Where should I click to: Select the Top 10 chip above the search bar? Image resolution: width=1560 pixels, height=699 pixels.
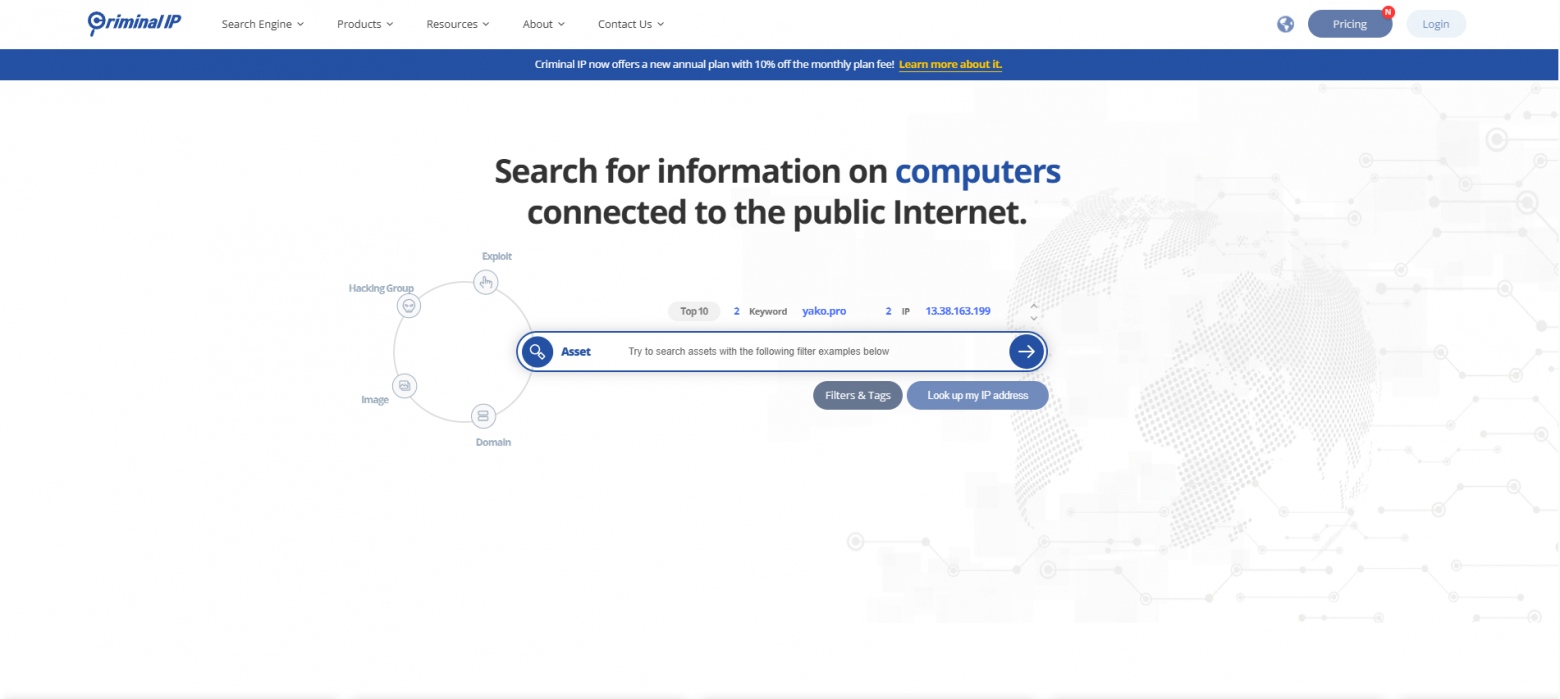694,311
